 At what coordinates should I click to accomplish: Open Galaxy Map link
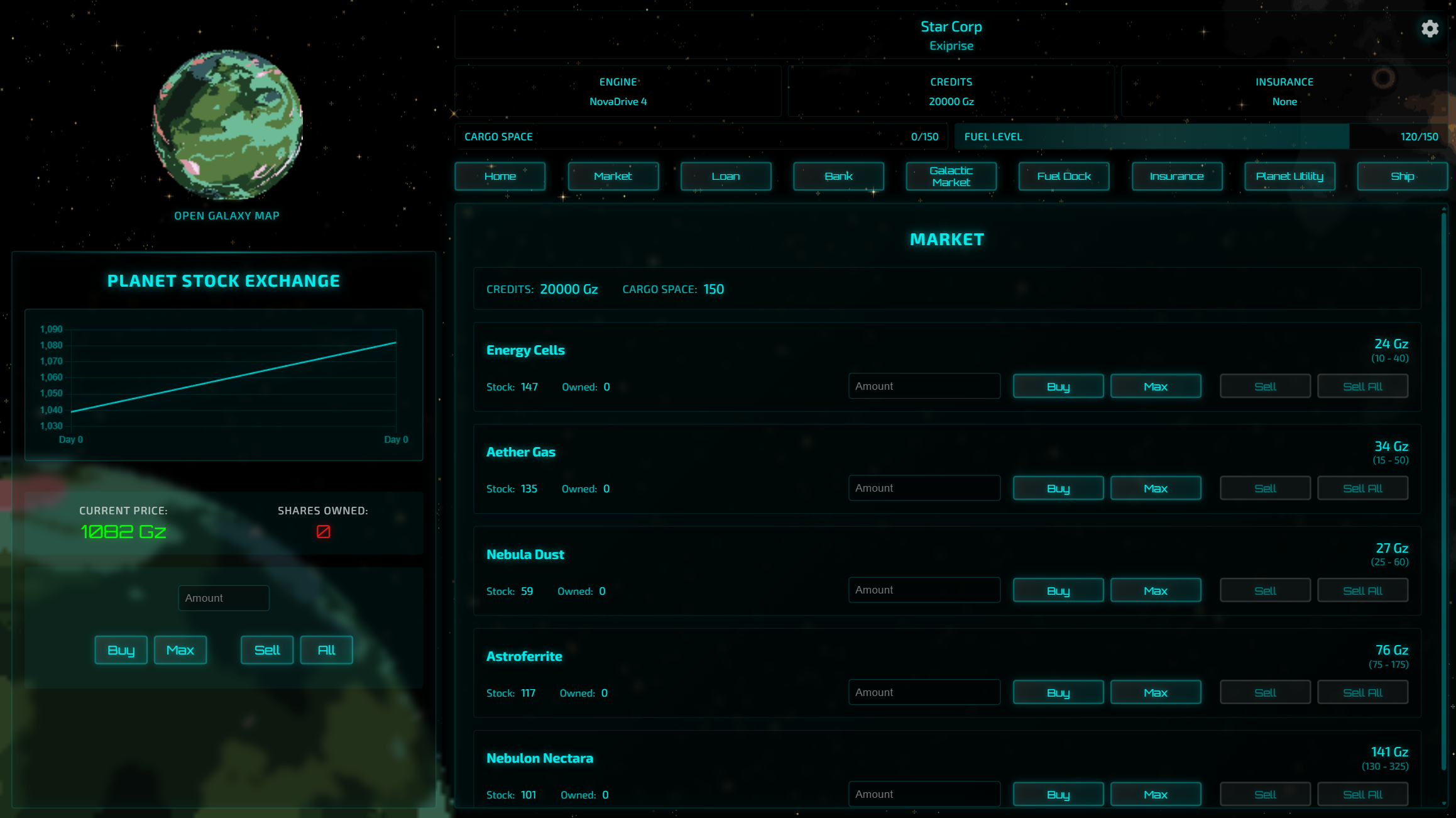tap(226, 216)
